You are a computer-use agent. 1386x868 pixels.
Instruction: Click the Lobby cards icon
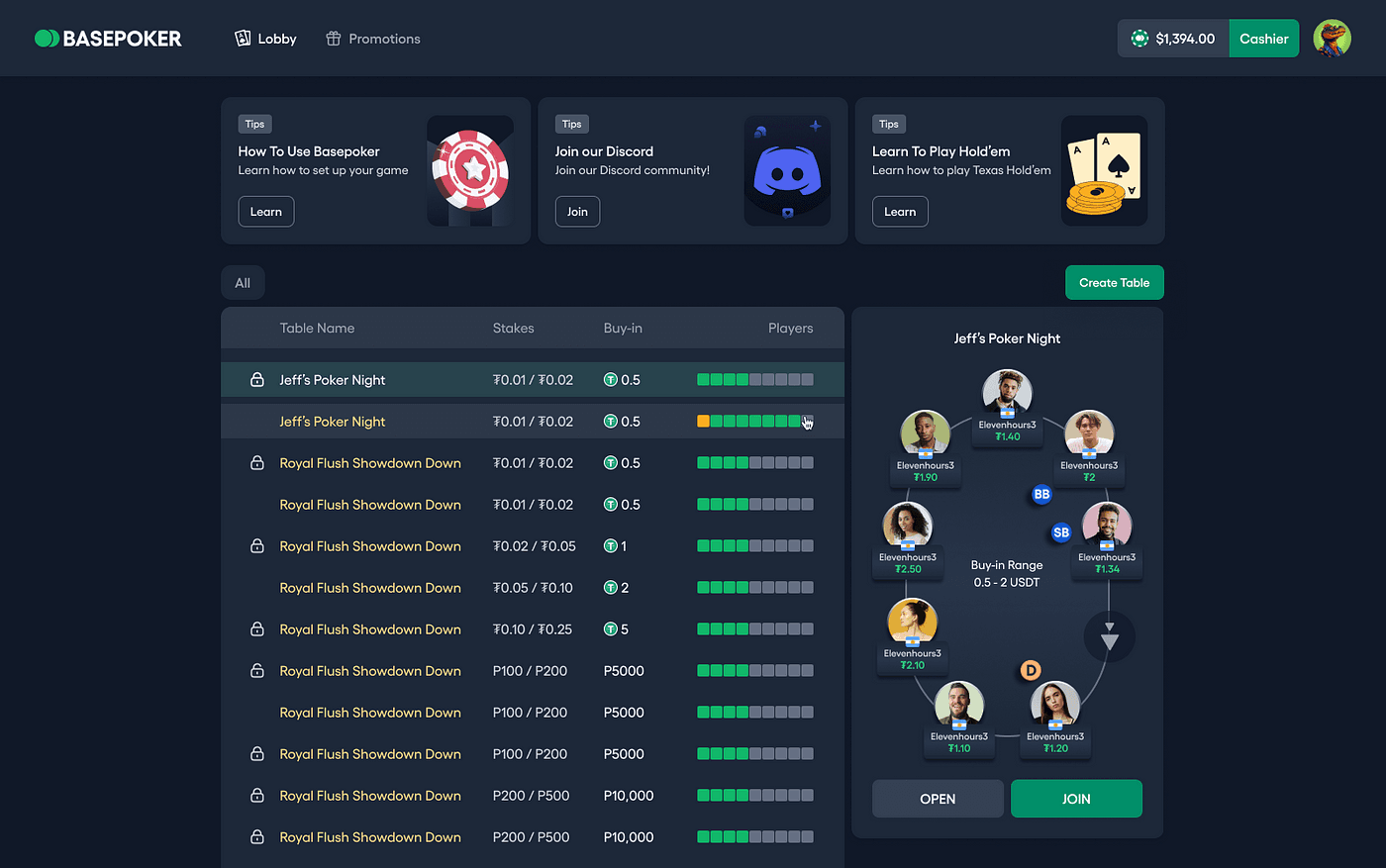pyautogui.click(x=243, y=38)
